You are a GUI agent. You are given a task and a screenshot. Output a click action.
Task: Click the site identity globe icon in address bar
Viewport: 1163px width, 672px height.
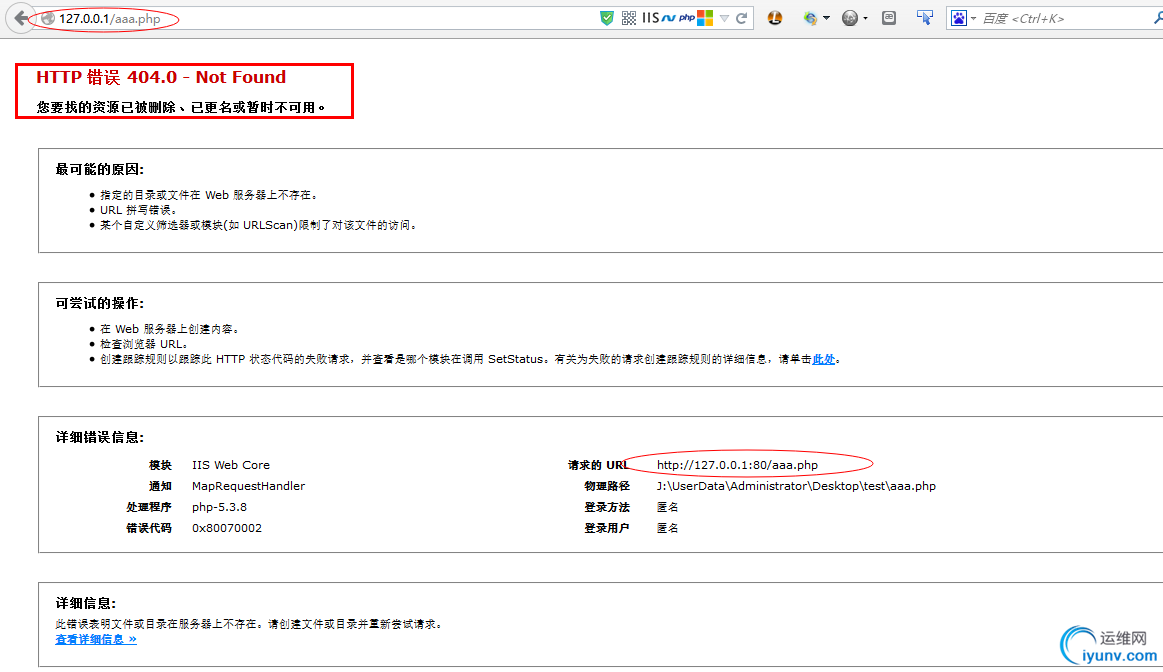(47, 19)
